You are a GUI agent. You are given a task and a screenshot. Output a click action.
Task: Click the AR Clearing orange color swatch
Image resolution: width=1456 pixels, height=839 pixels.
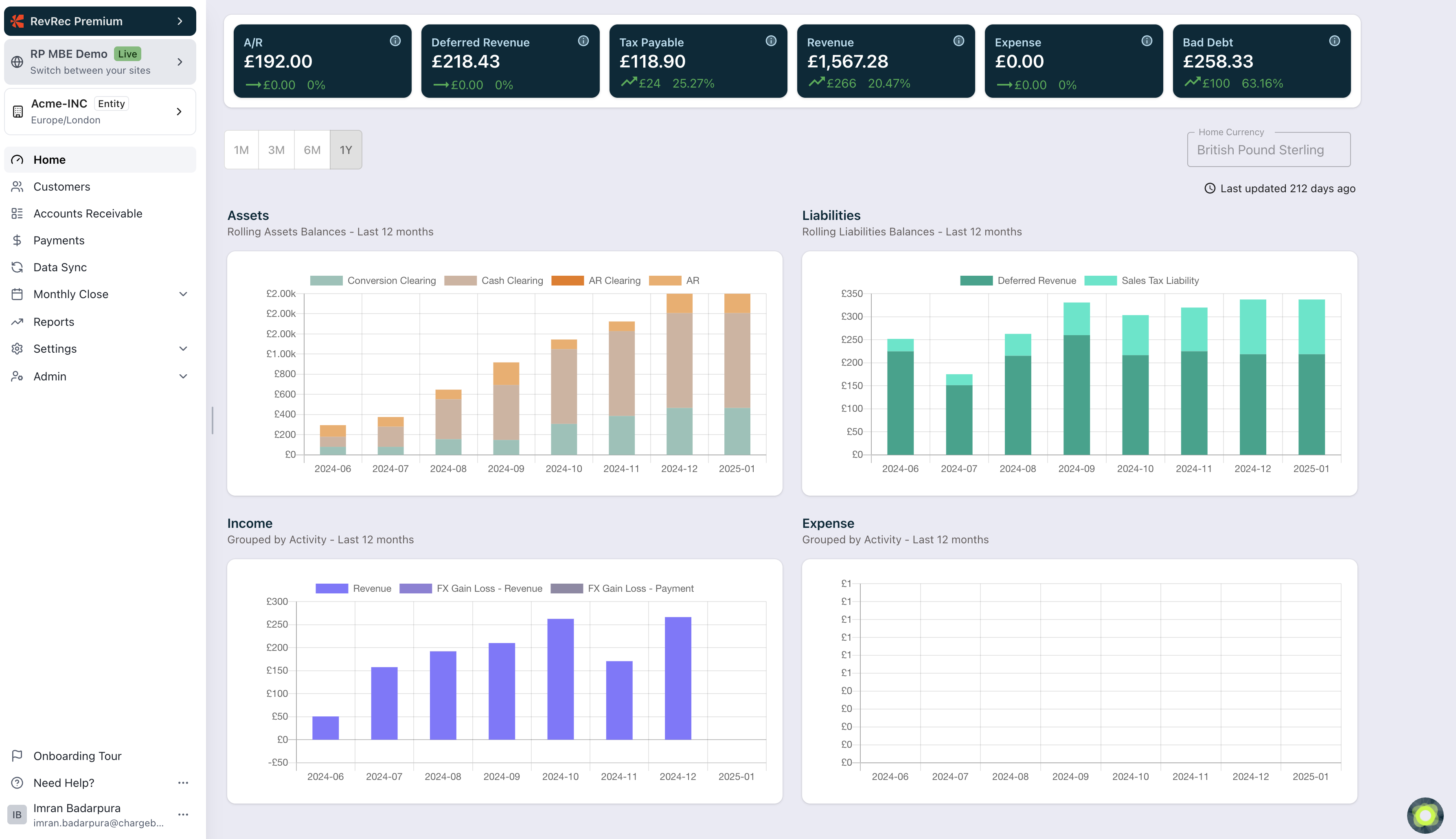pyautogui.click(x=567, y=281)
